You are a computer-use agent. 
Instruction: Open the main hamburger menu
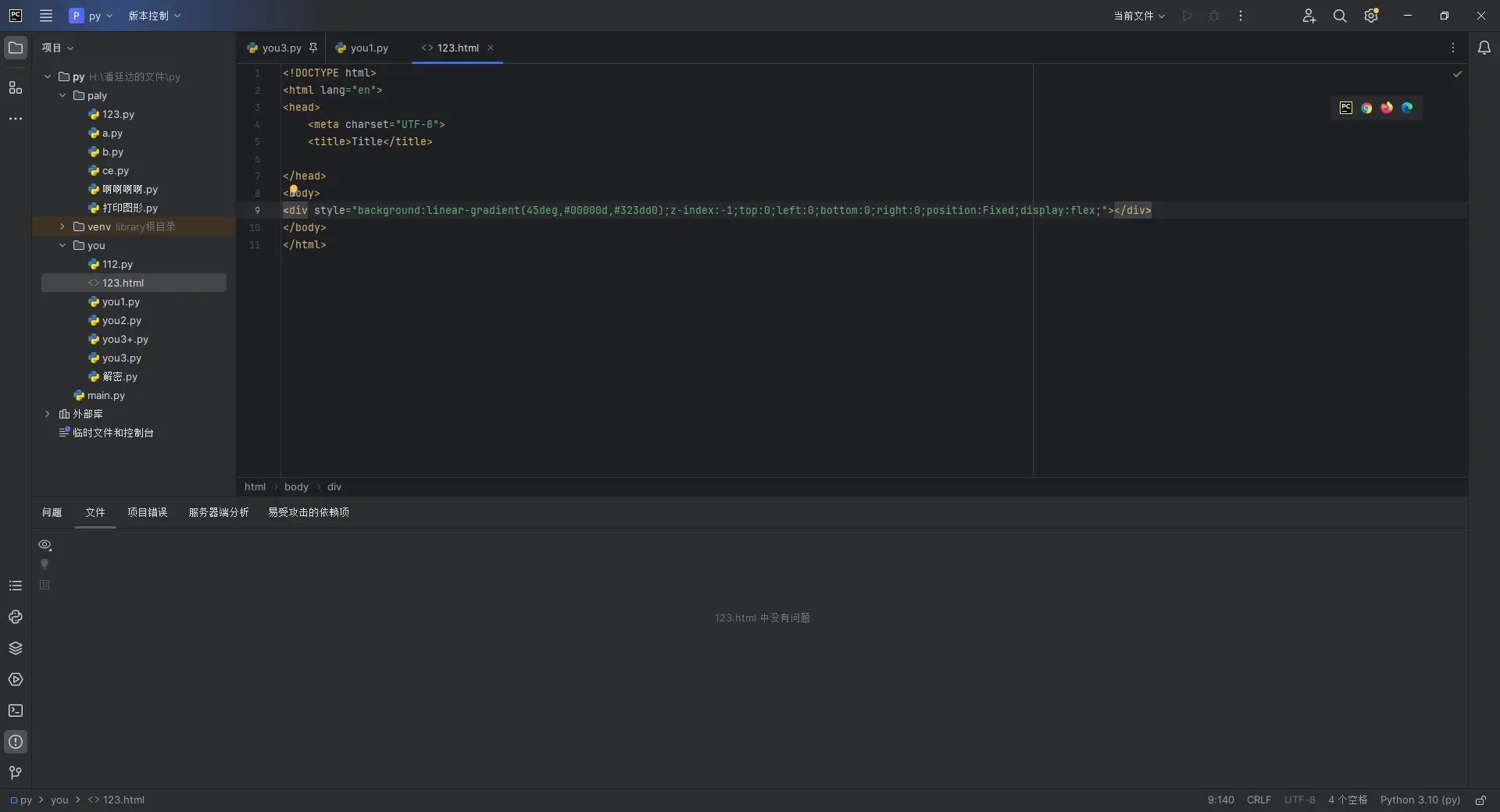(46, 16)
